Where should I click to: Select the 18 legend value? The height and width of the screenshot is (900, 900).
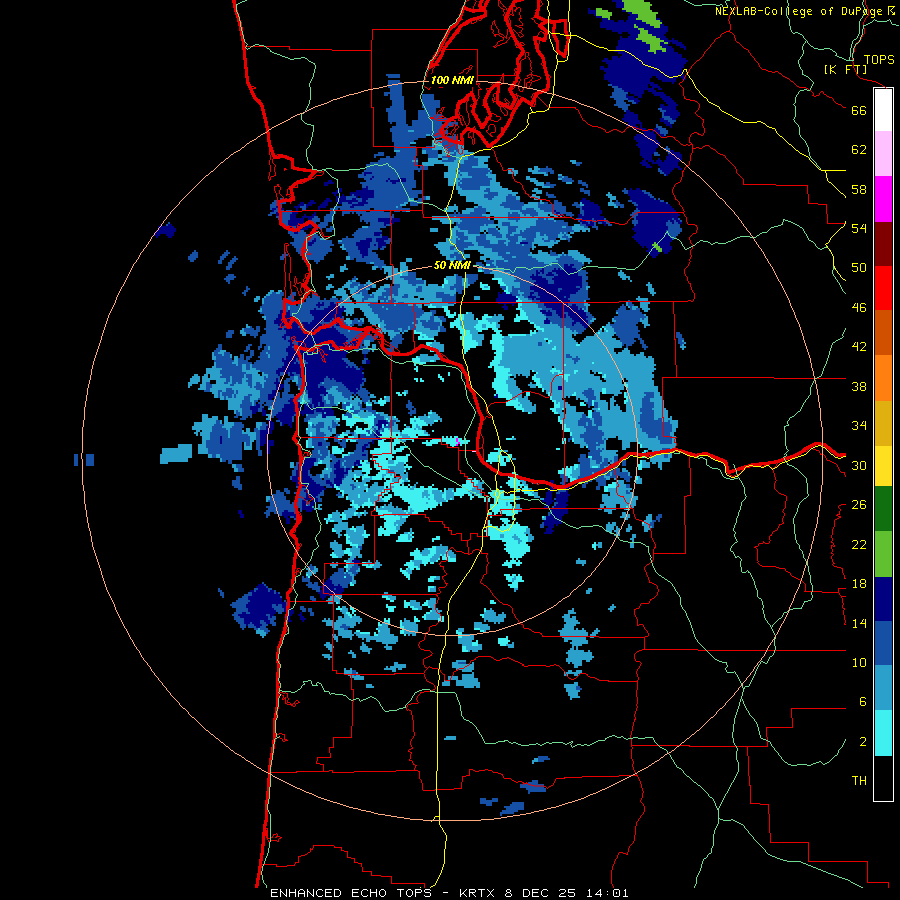(x=859, y=584)
